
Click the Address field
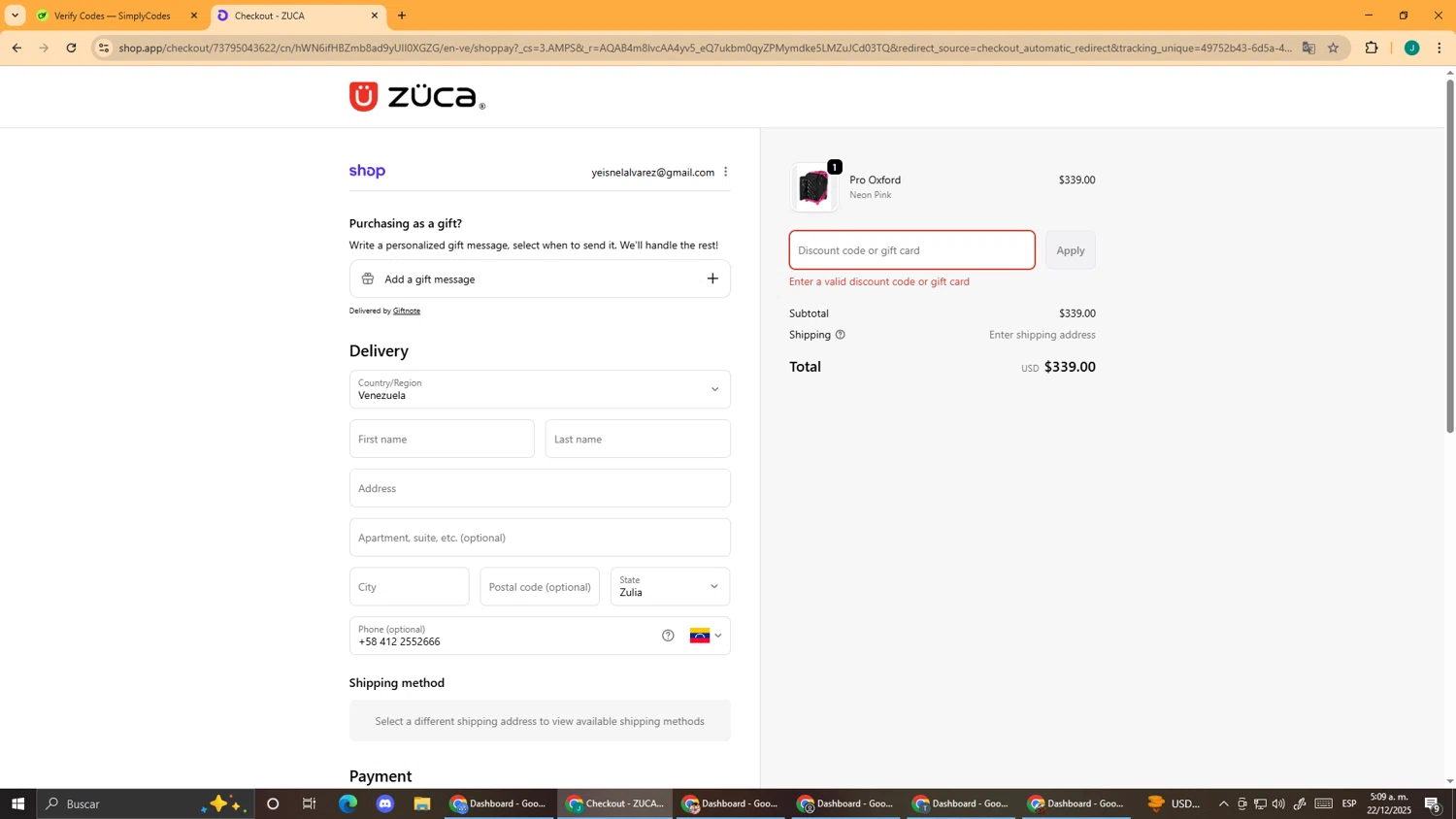click(x=540, y=488)
